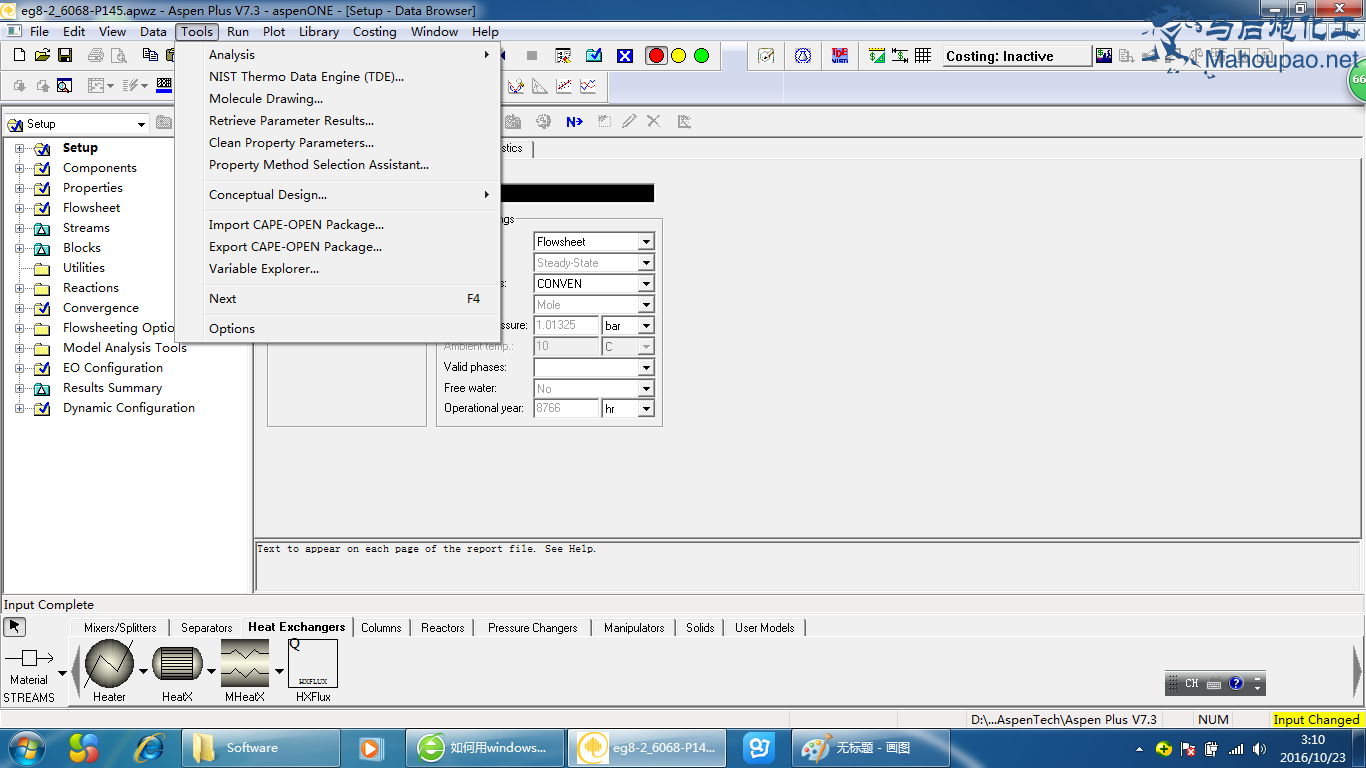Choose Variable Explorer menu item
Image resolution: width=1366 pixels, height=768 pixels.
click(338, 269)
